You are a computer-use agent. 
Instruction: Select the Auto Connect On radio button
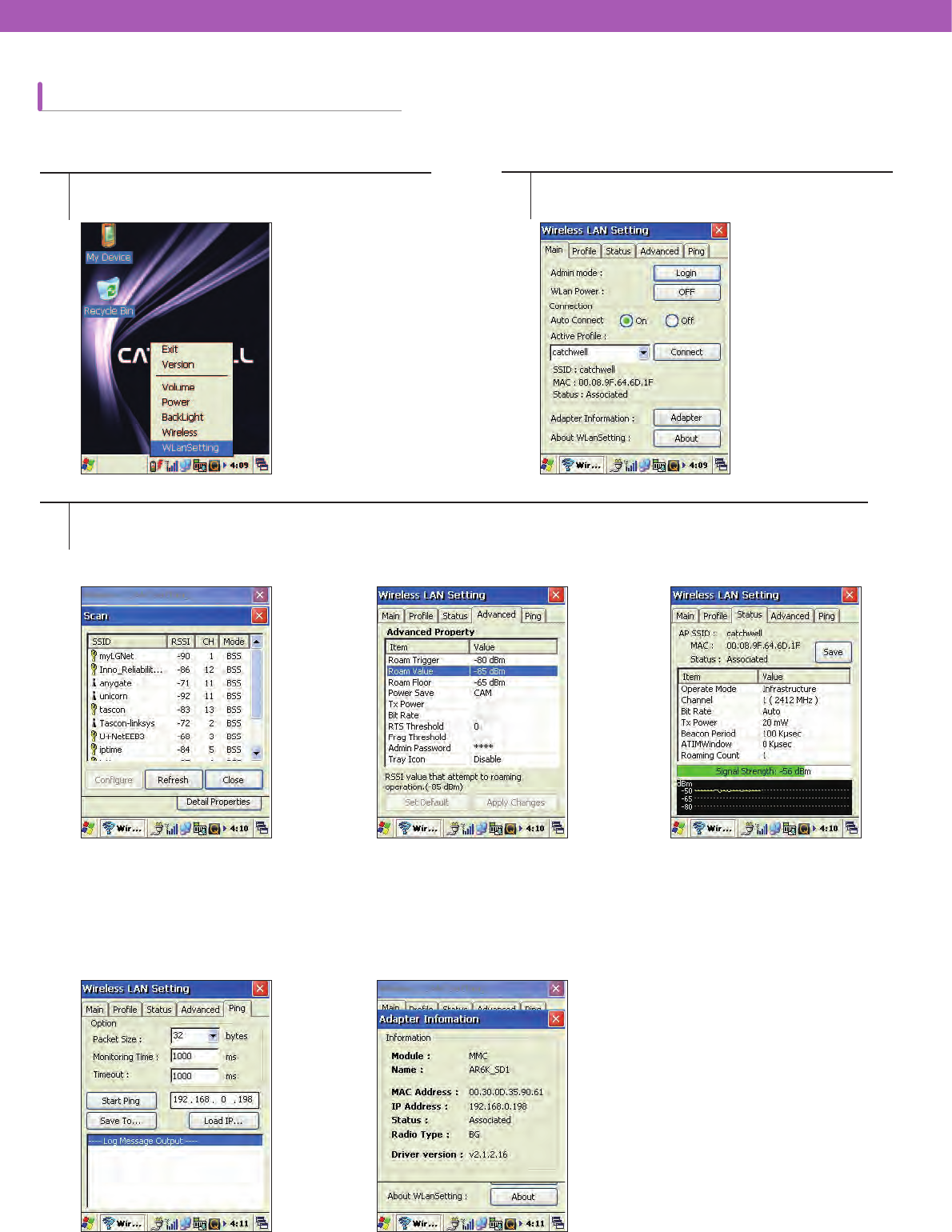[626, 321]
